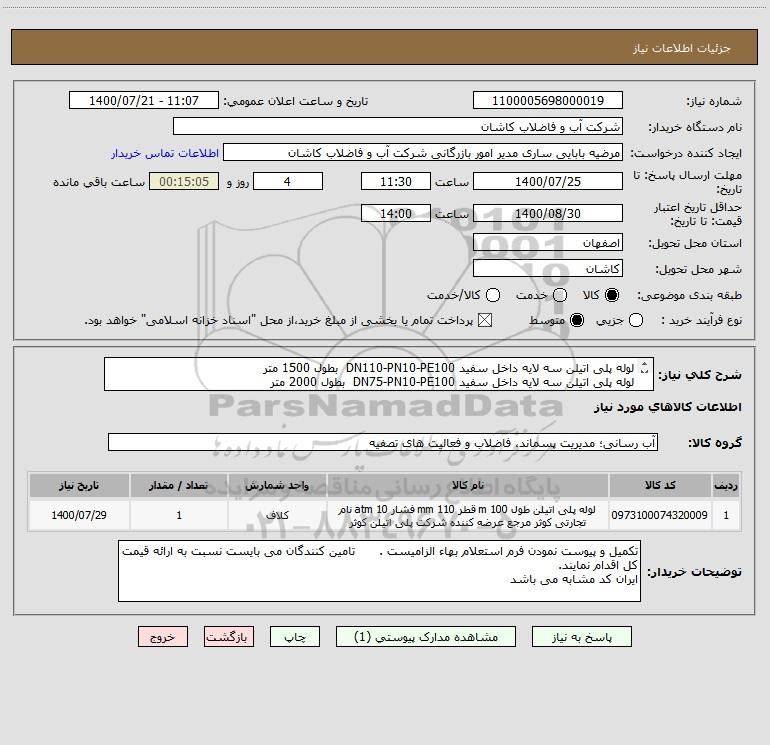Click the اطلاعات کالاهای مورد نیاز section title
770x745 pixels.
coord(668,407)
